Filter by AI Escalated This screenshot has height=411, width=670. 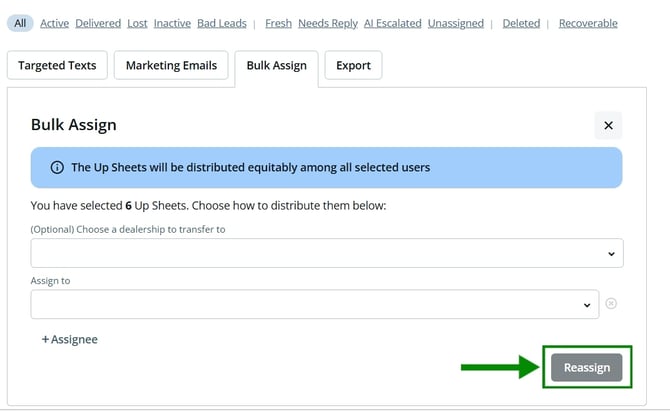[x=393, y=23]
